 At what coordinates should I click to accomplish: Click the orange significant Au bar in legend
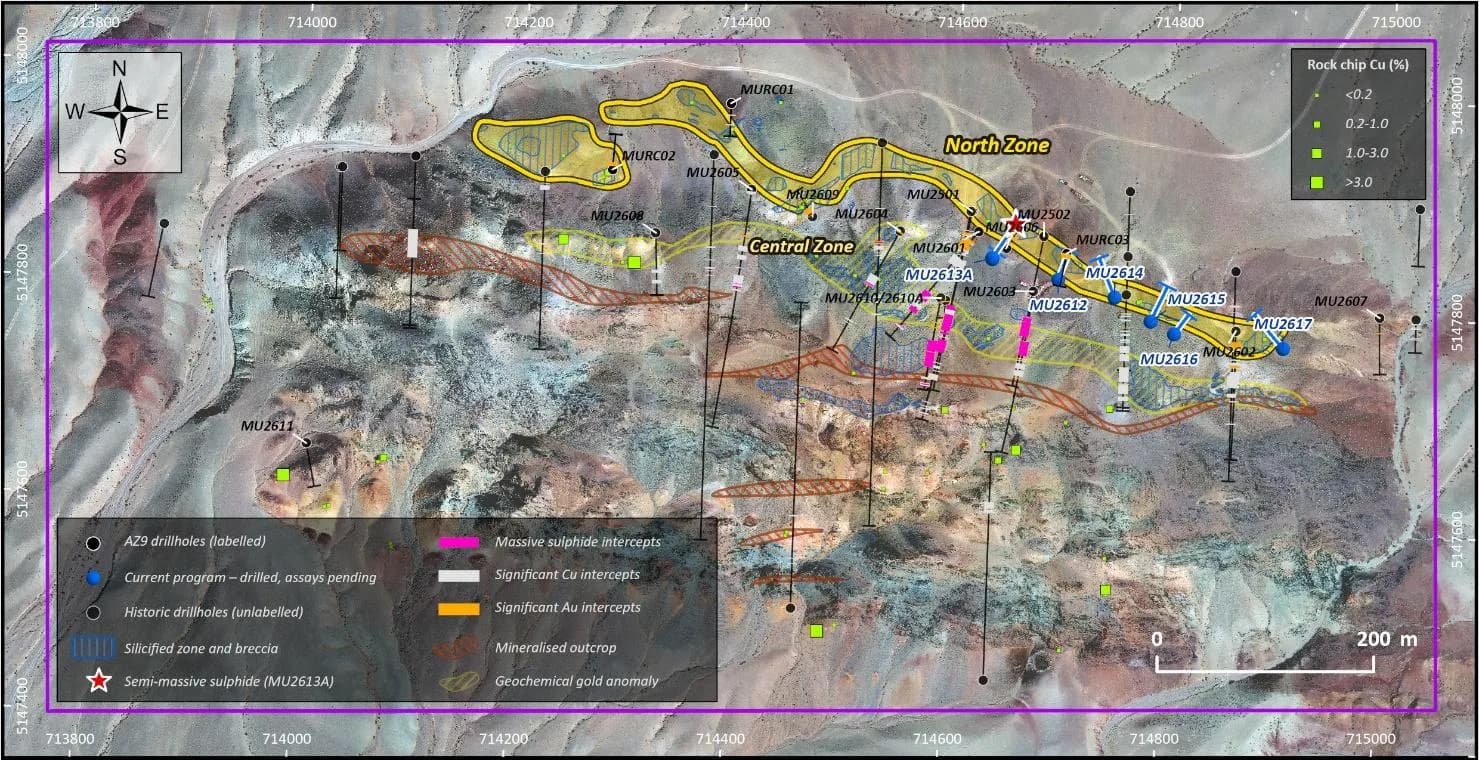point(459,608)
